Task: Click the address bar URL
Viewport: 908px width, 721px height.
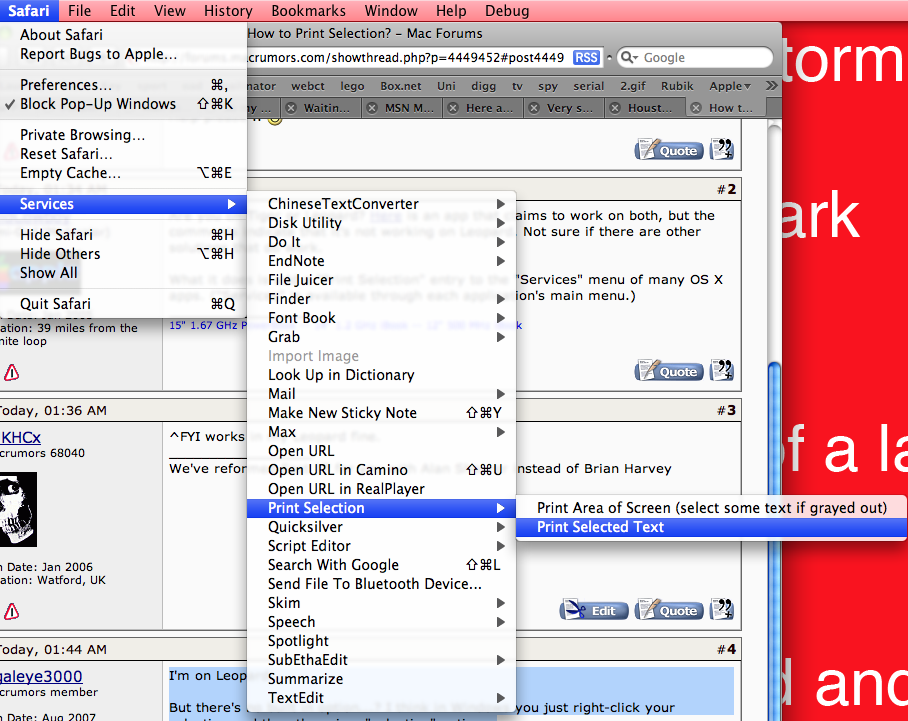Action: 406,58
